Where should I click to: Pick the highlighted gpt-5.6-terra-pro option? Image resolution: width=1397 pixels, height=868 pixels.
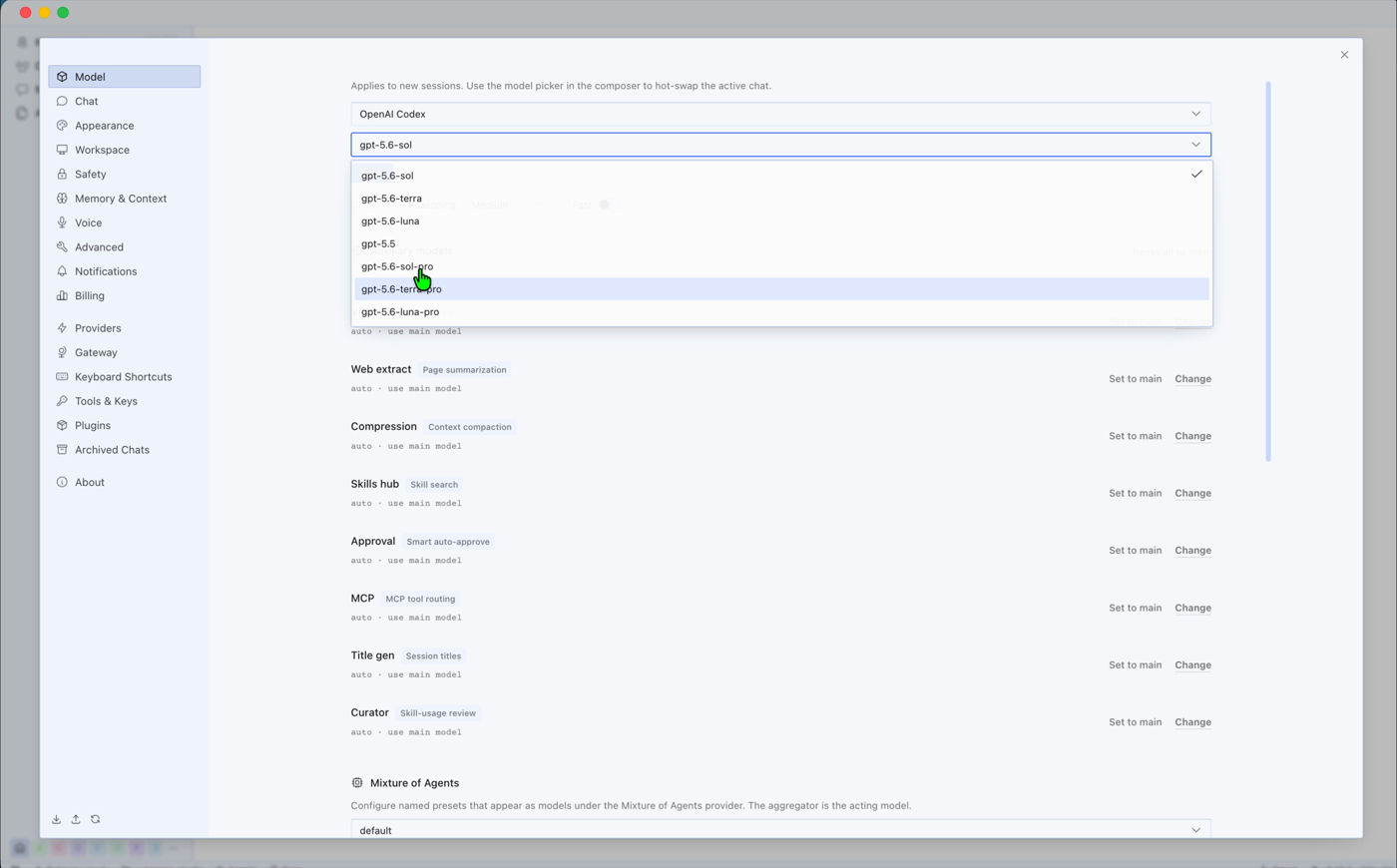click(x=781, y=289)
